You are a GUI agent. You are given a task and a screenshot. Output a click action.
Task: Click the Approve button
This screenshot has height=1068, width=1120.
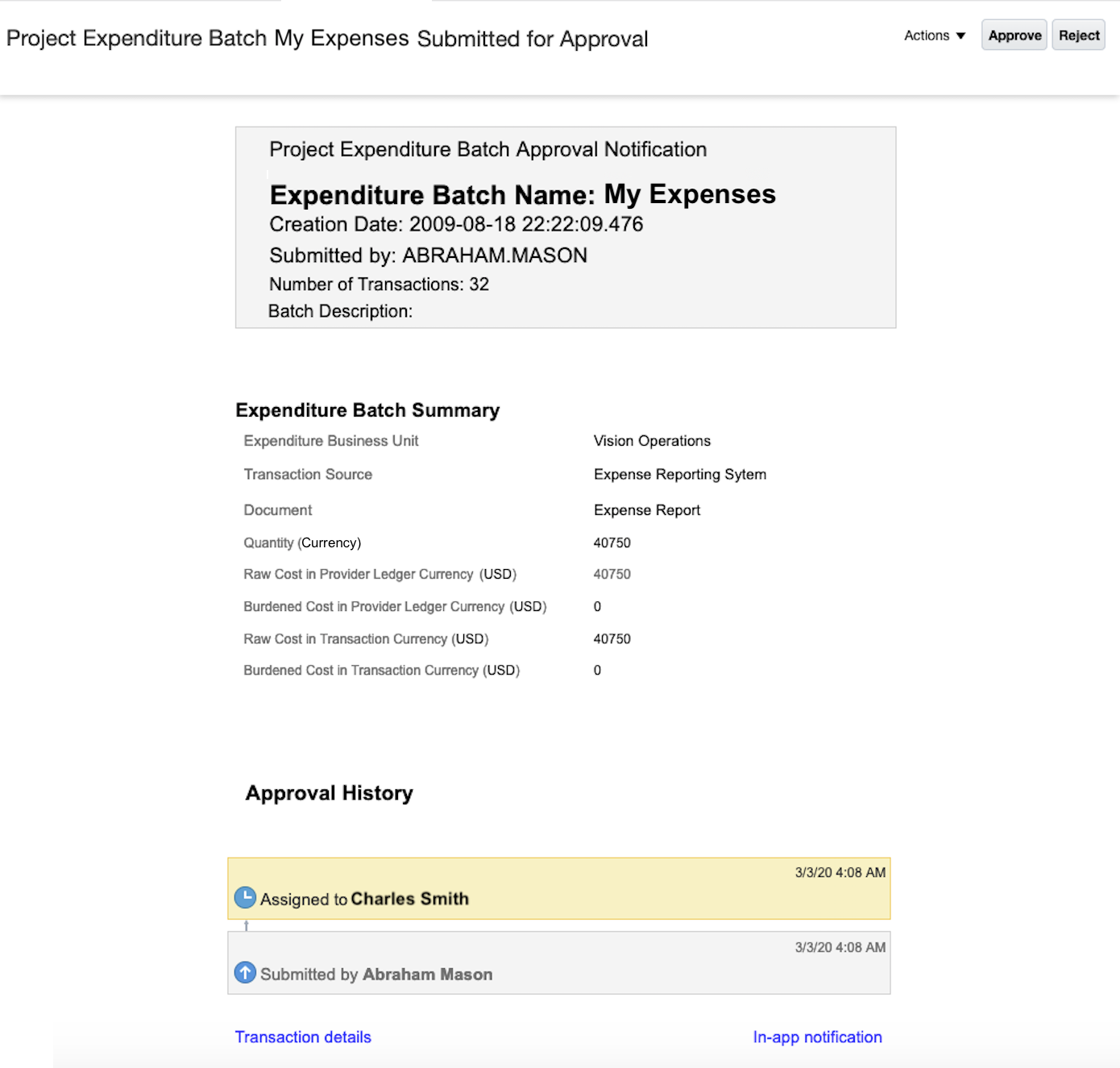[1014, 35]
